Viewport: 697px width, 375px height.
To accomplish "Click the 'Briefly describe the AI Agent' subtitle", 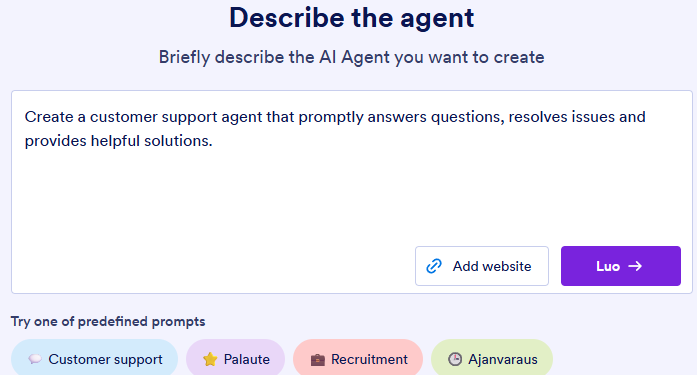I will (352, 57).
